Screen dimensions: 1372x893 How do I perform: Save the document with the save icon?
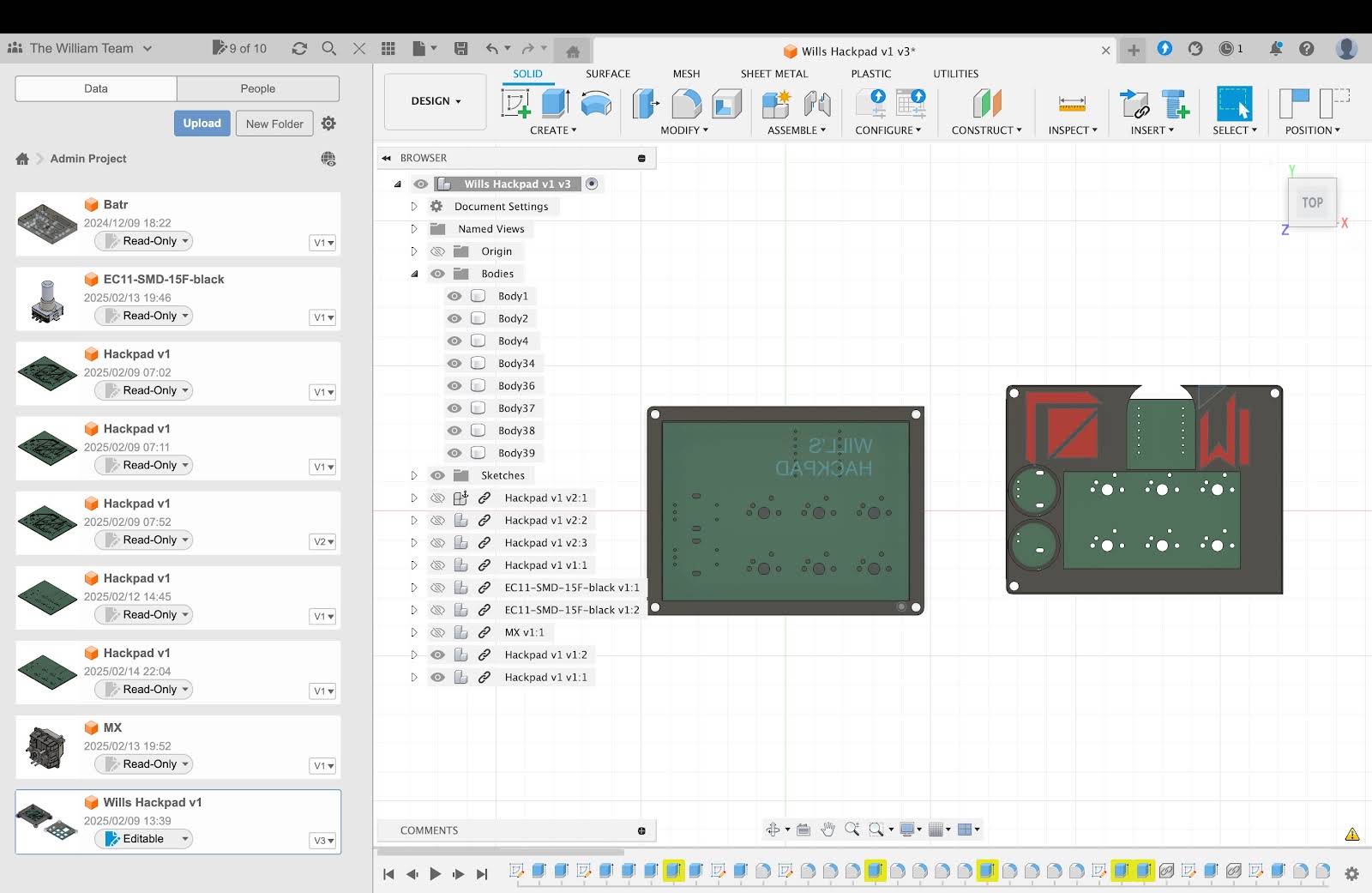click(461, 48)
